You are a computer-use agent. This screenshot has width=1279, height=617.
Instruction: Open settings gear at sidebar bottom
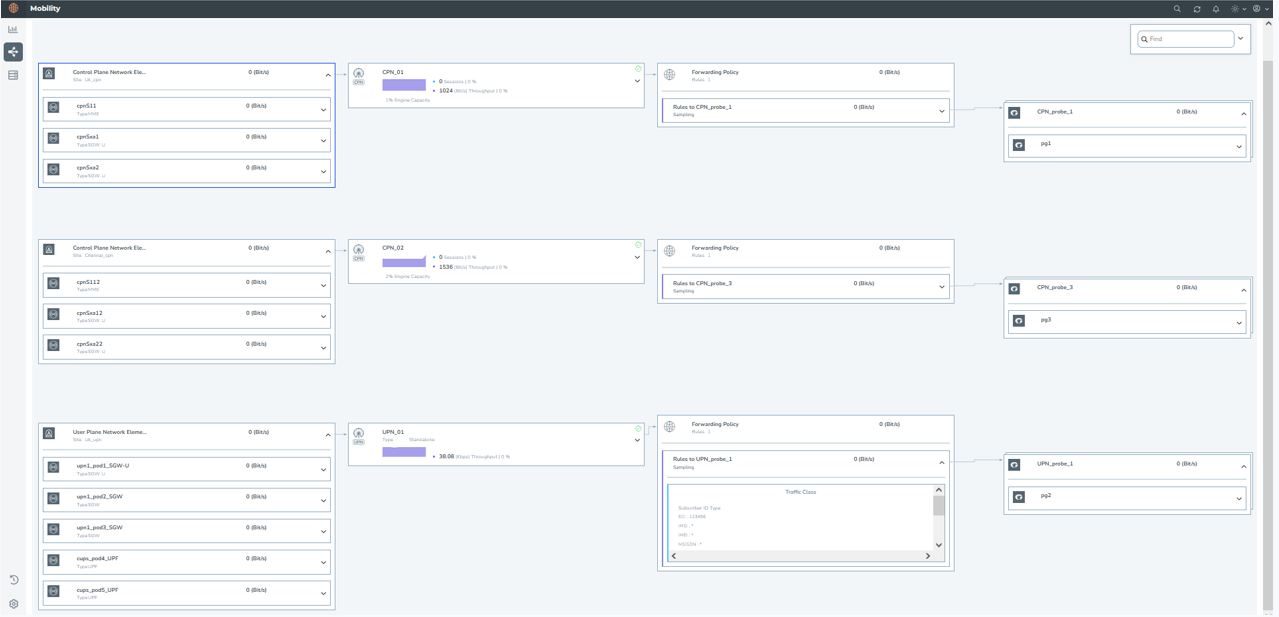[x=14, y=604]
